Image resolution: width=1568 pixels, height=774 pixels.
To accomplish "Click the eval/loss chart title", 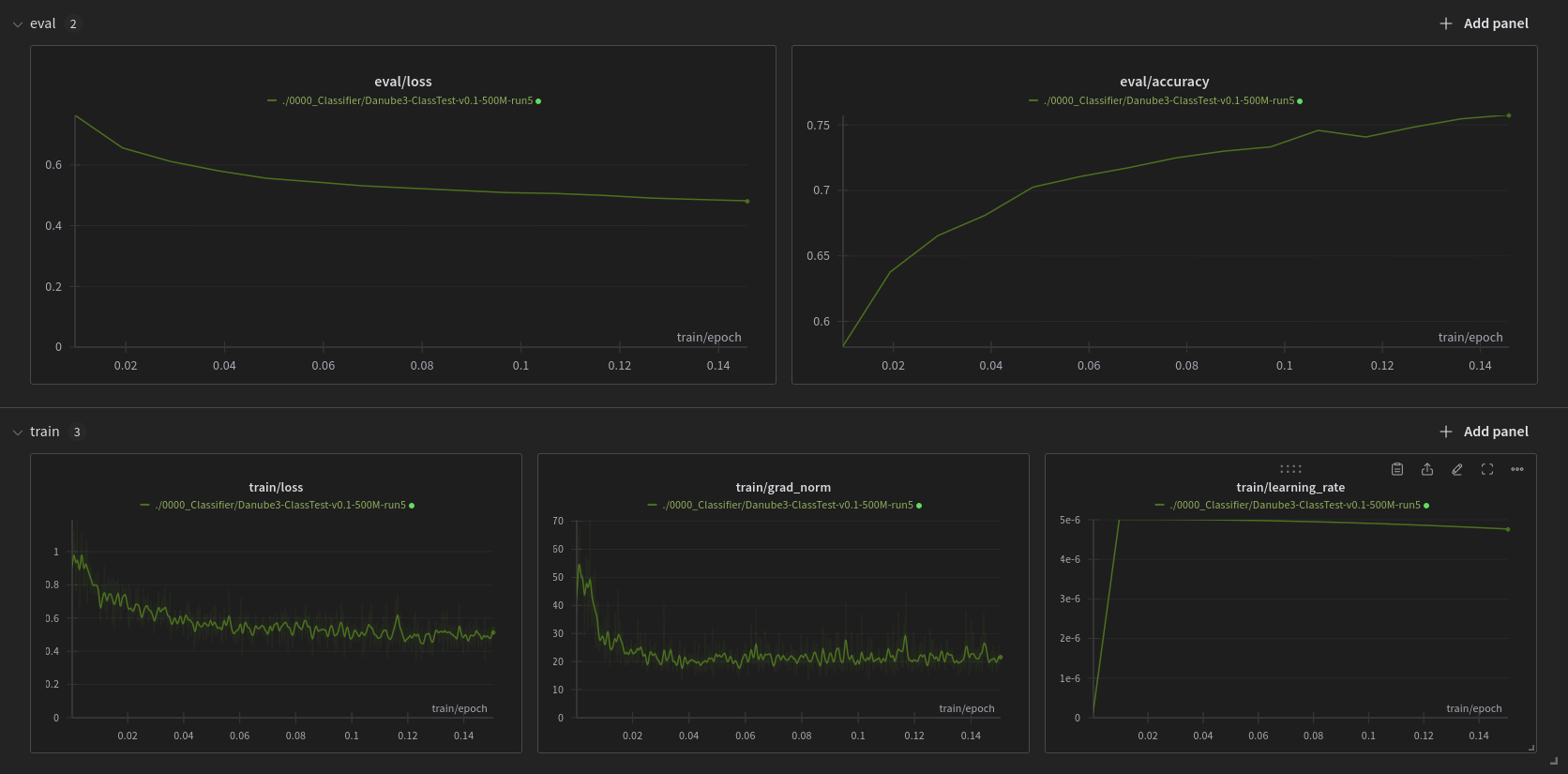I will pos(403,82).
